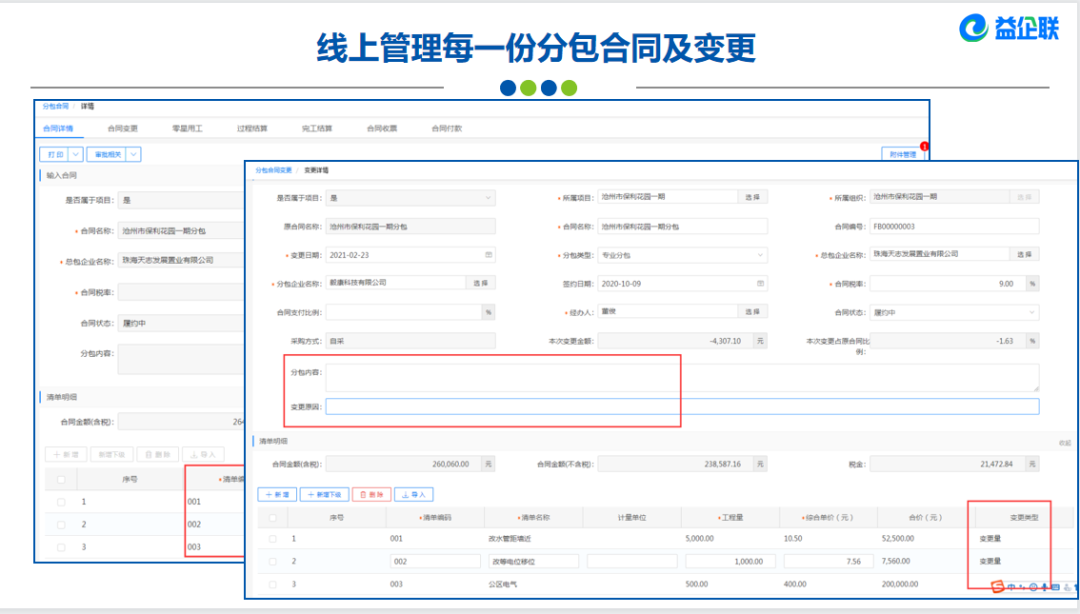Viewport: 1080px width, 614px height.
Task: Click 选择 next to 分包企业名称 field
Action: [x=481, y=283]
